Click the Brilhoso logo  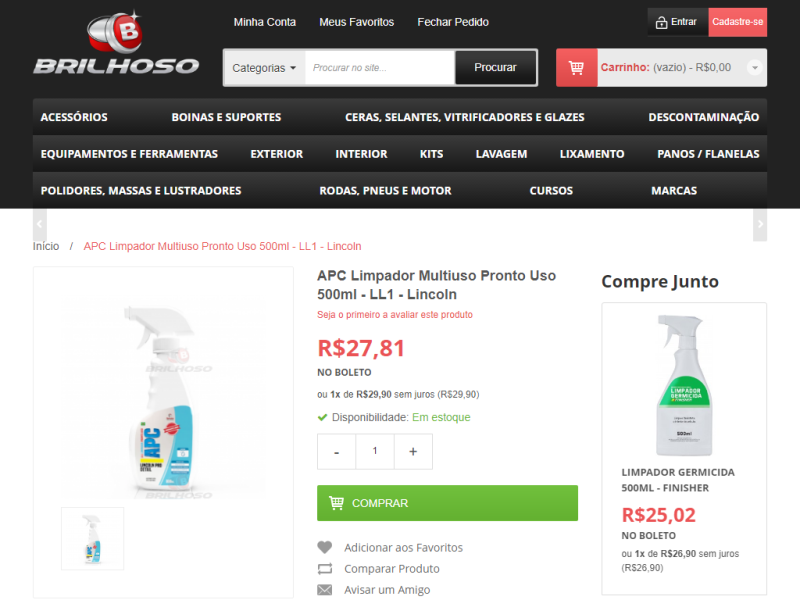click(116, 43)
